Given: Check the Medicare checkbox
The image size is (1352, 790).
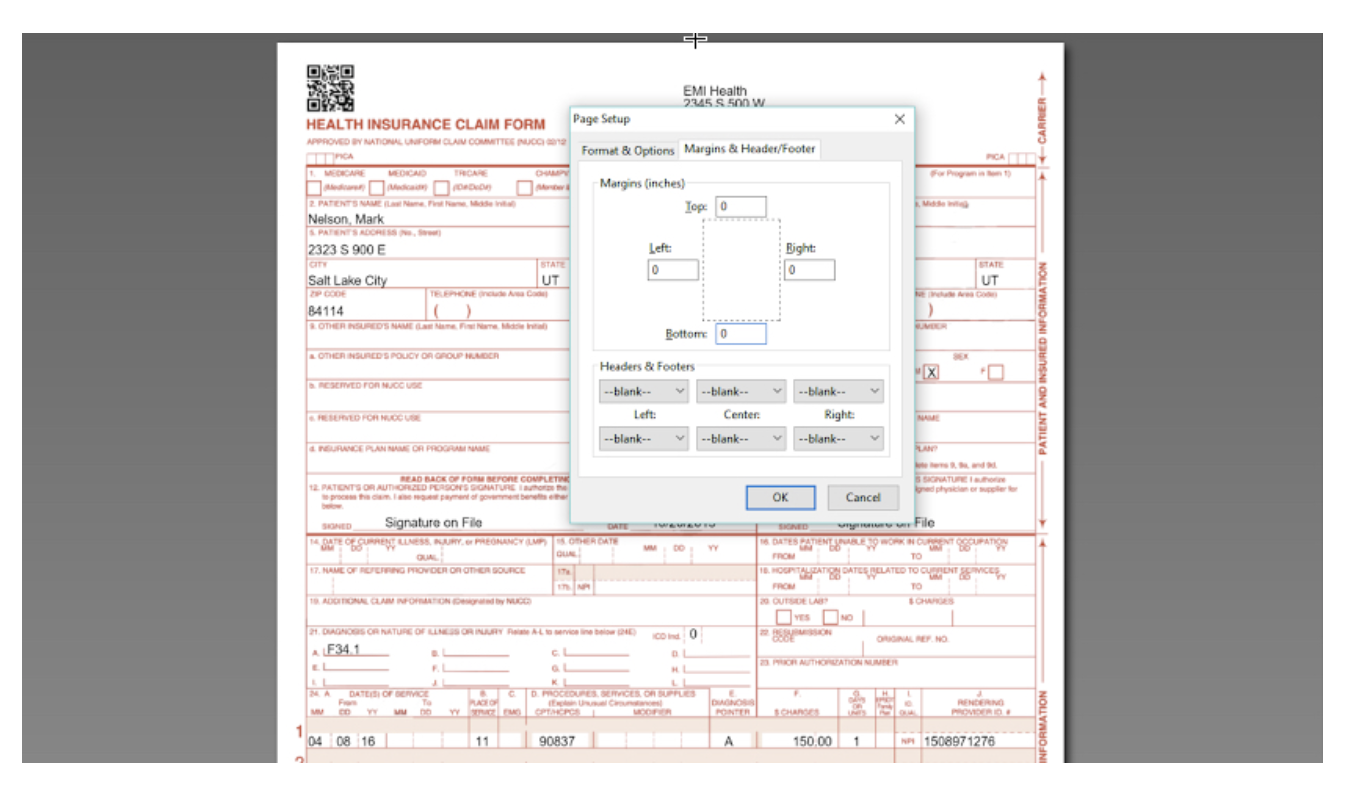Looking at the screenshot, I should (314, 187).
